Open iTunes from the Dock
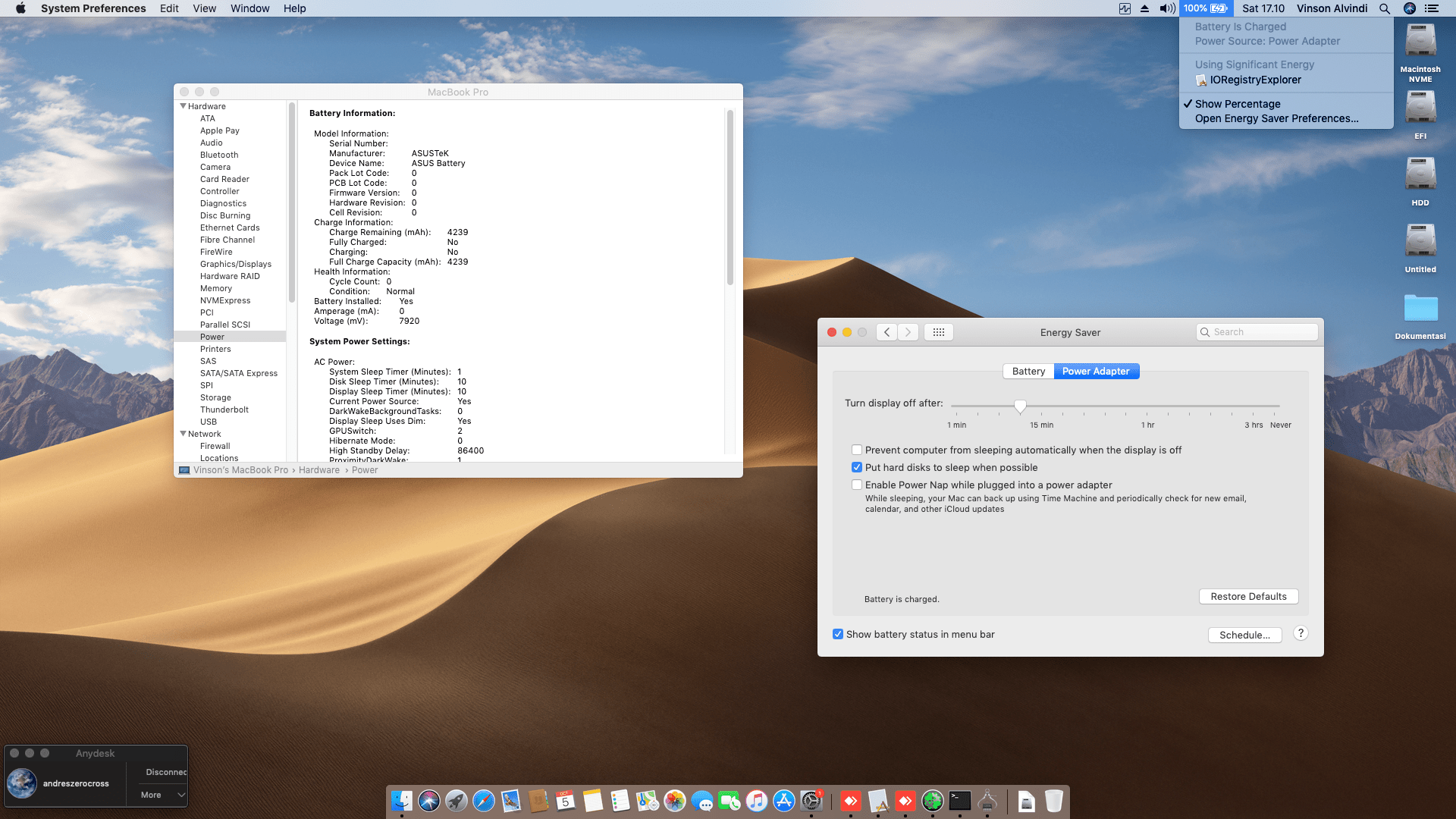The height and width of the screenshot is (819, 1456). tap(757, 802)
